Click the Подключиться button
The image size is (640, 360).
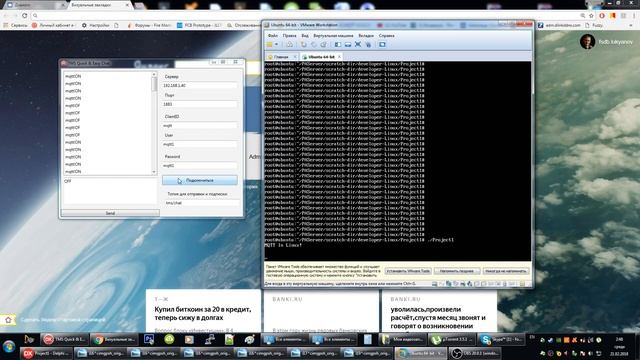point(200,180)
